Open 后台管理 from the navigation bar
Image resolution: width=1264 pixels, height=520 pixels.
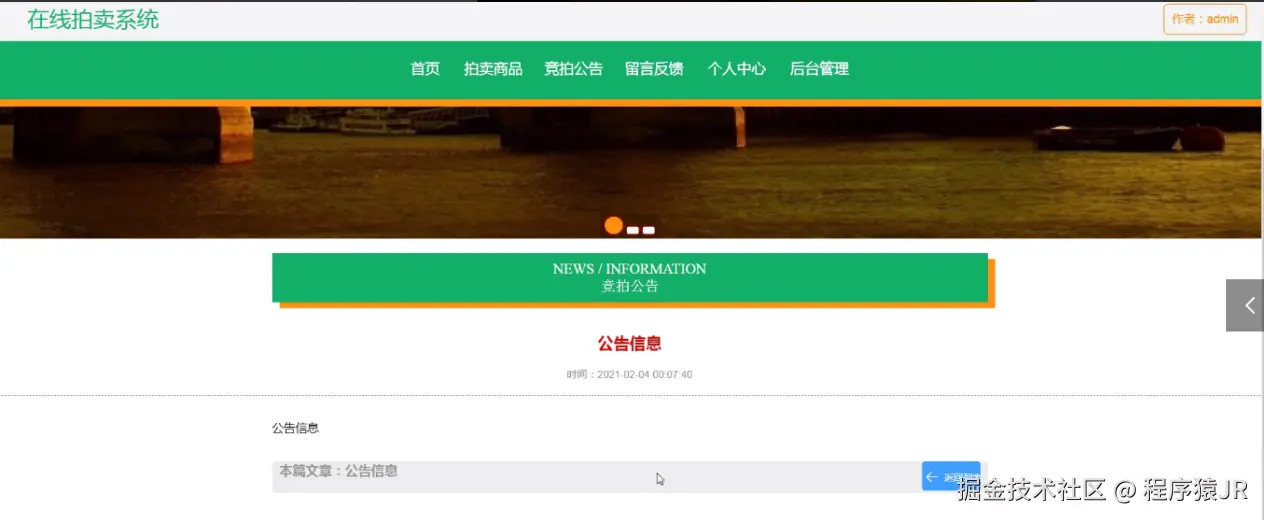click(x=819, y=69)
